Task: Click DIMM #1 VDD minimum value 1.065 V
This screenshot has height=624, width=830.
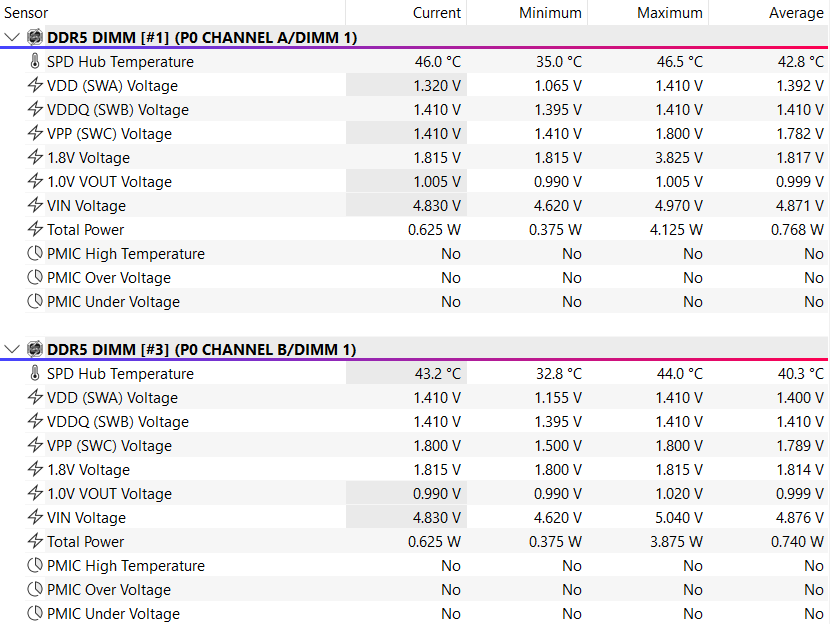Action: [x=558, y=86]
